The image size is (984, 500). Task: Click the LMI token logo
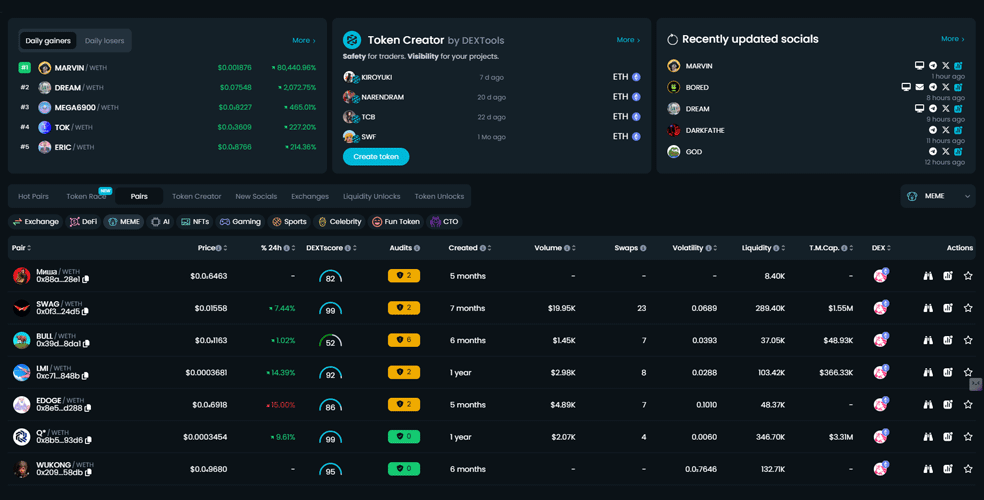pos(21,372)
